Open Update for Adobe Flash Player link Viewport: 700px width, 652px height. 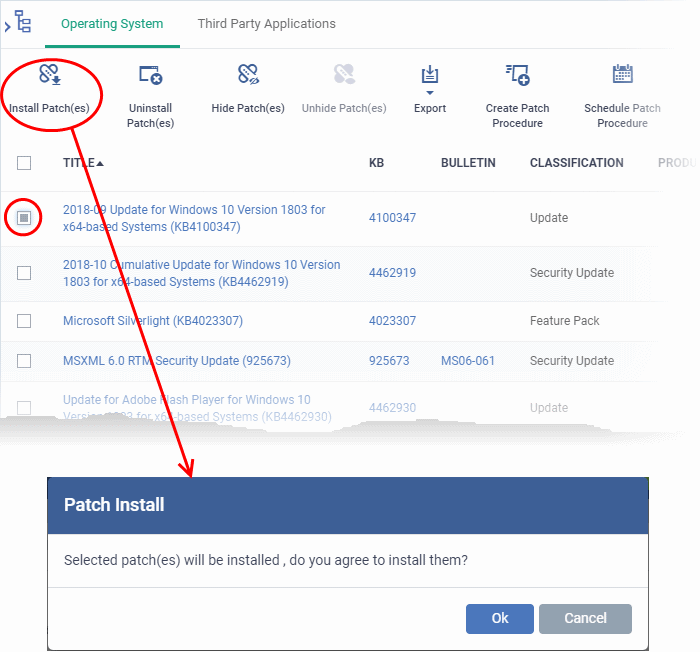197,408
